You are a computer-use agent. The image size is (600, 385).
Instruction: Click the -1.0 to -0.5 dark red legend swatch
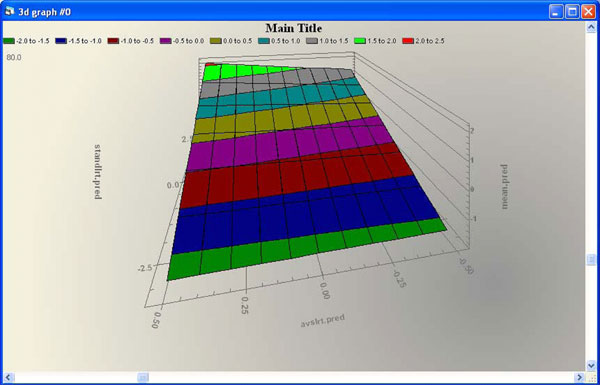tap(113, 41)
